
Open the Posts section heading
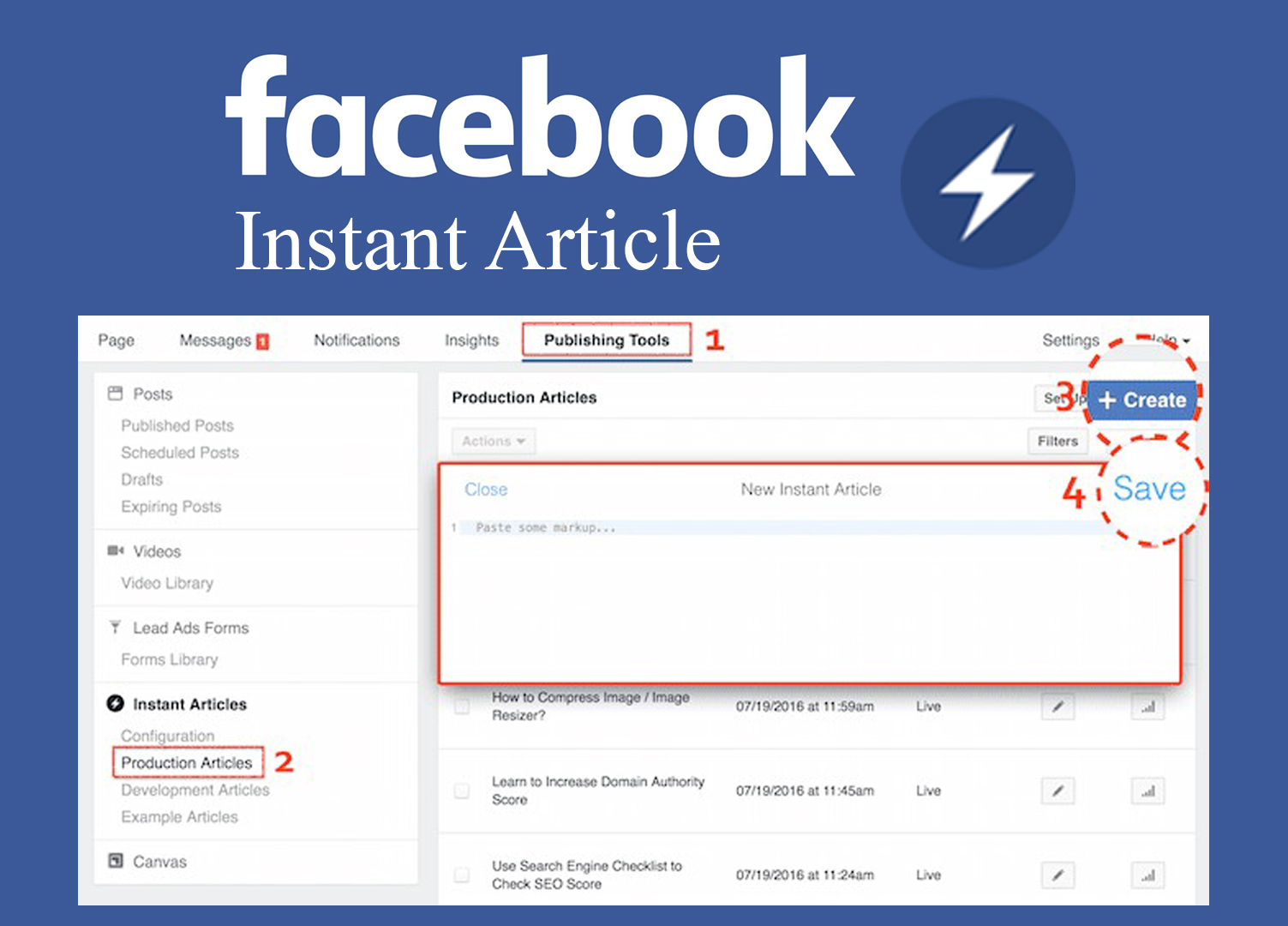153,394
